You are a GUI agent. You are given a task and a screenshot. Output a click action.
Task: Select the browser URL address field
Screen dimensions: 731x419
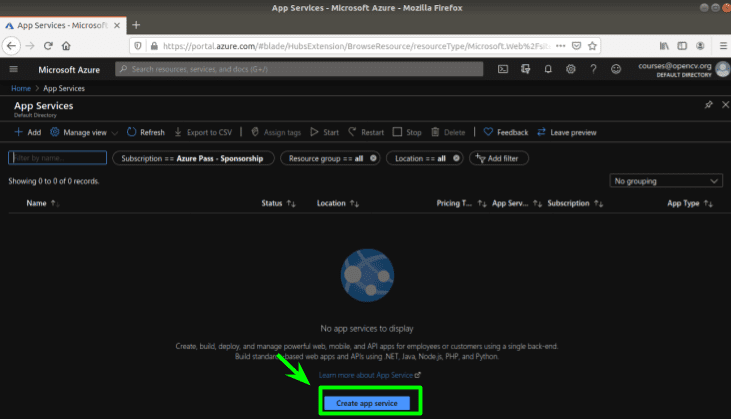click(357, 46)
